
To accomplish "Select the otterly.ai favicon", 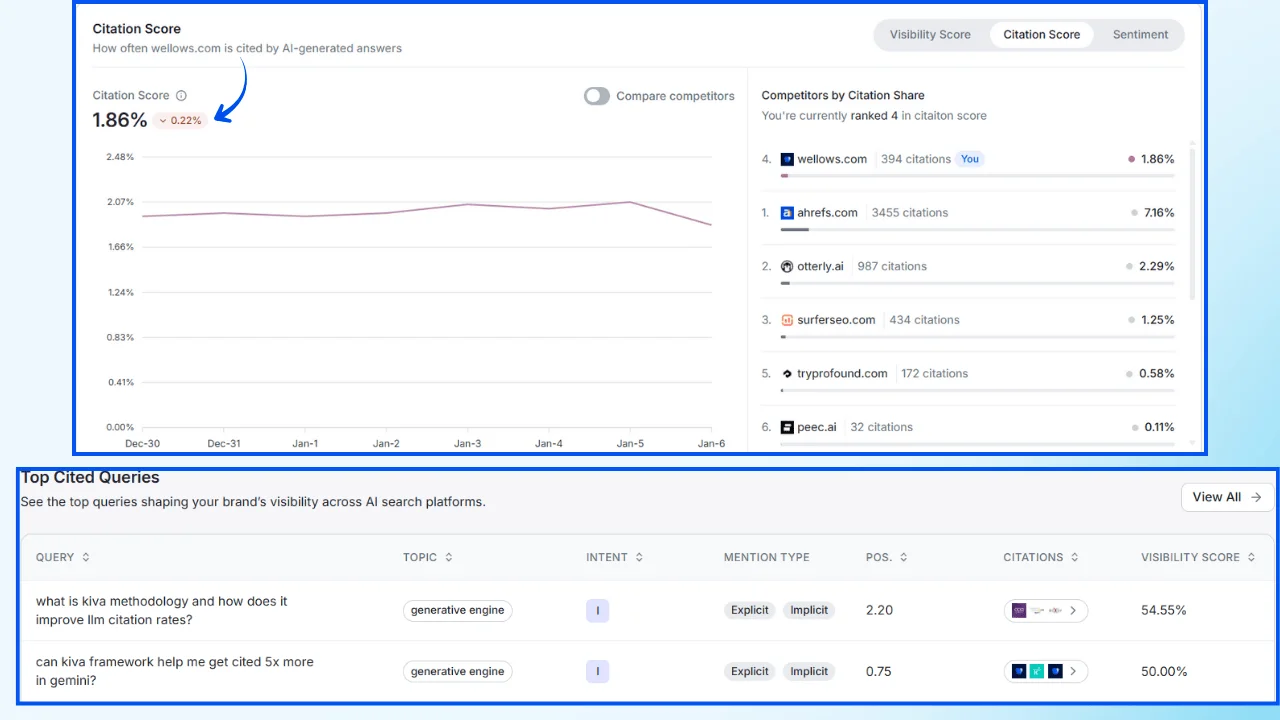I will coord(786,266).
